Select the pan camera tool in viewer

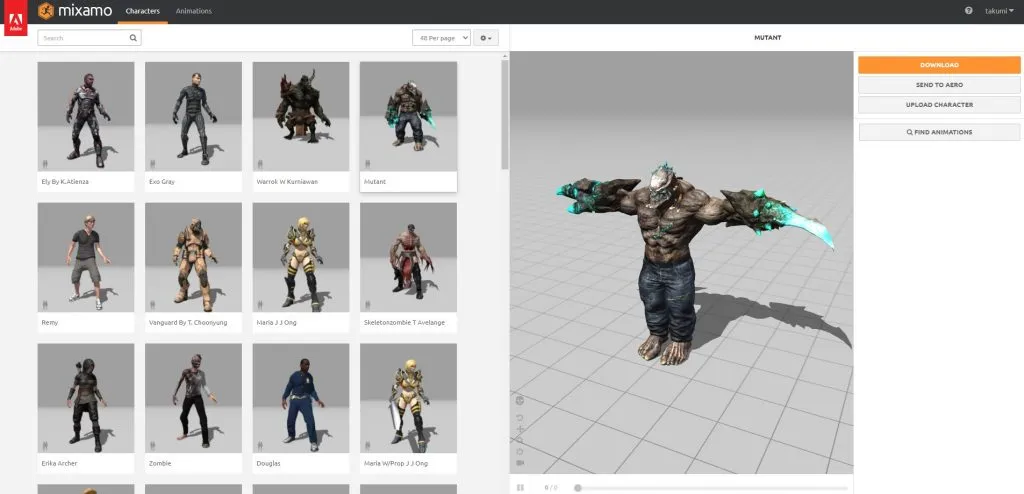[x=520, y=429]
